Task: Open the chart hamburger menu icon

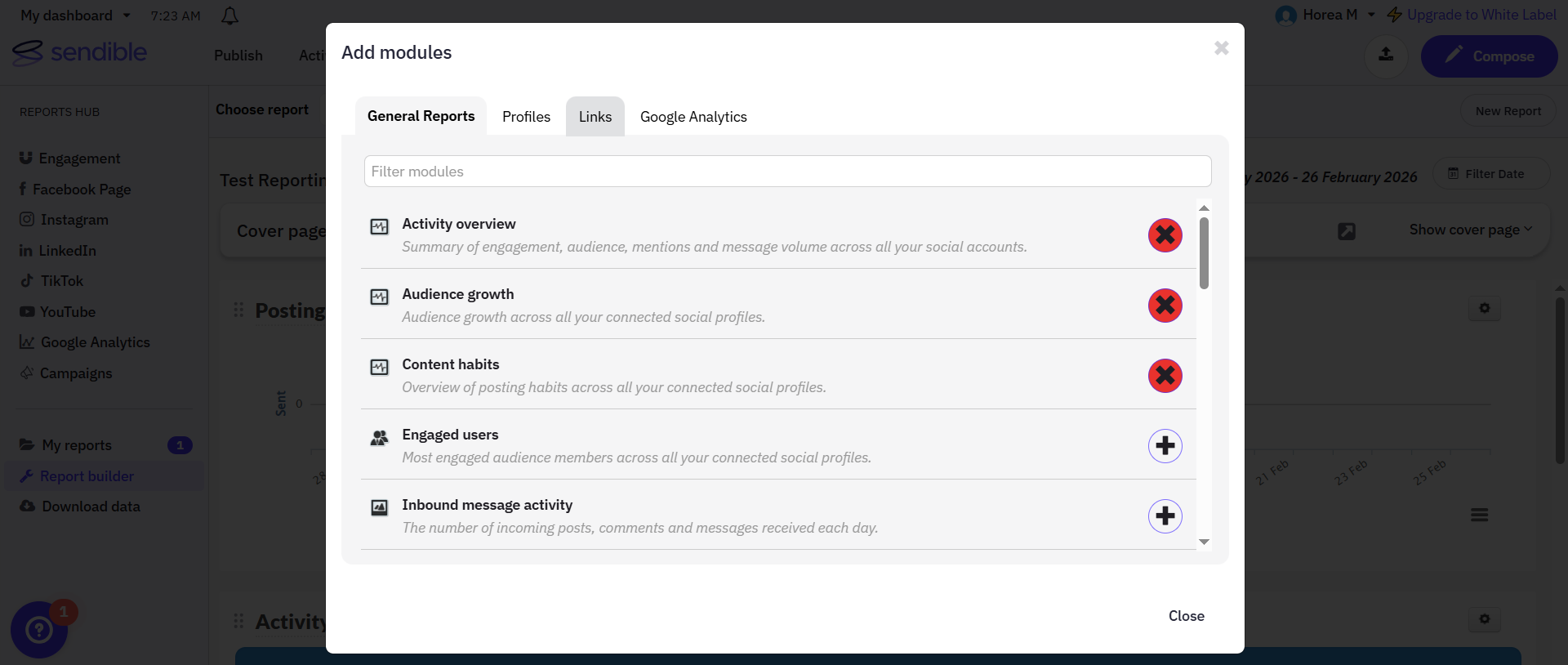Action: (1479, 515)
